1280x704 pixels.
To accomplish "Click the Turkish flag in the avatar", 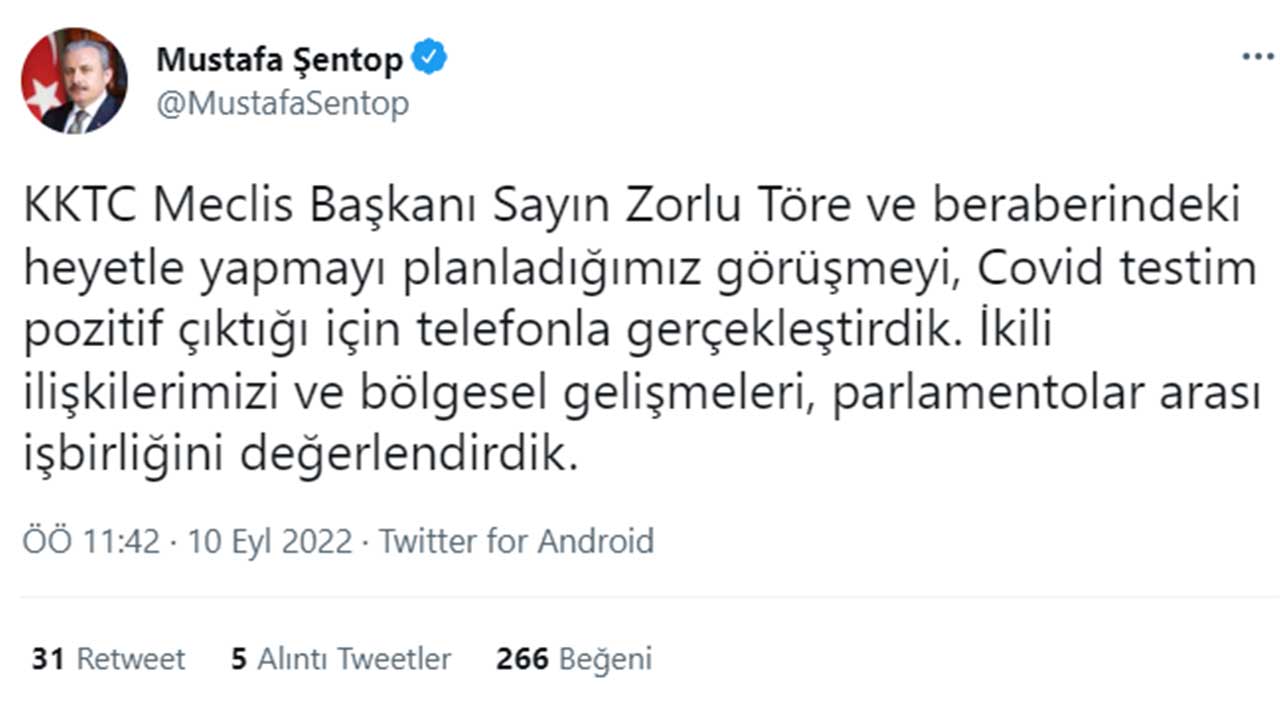I will pyautogui.click(x=40, y=86).
